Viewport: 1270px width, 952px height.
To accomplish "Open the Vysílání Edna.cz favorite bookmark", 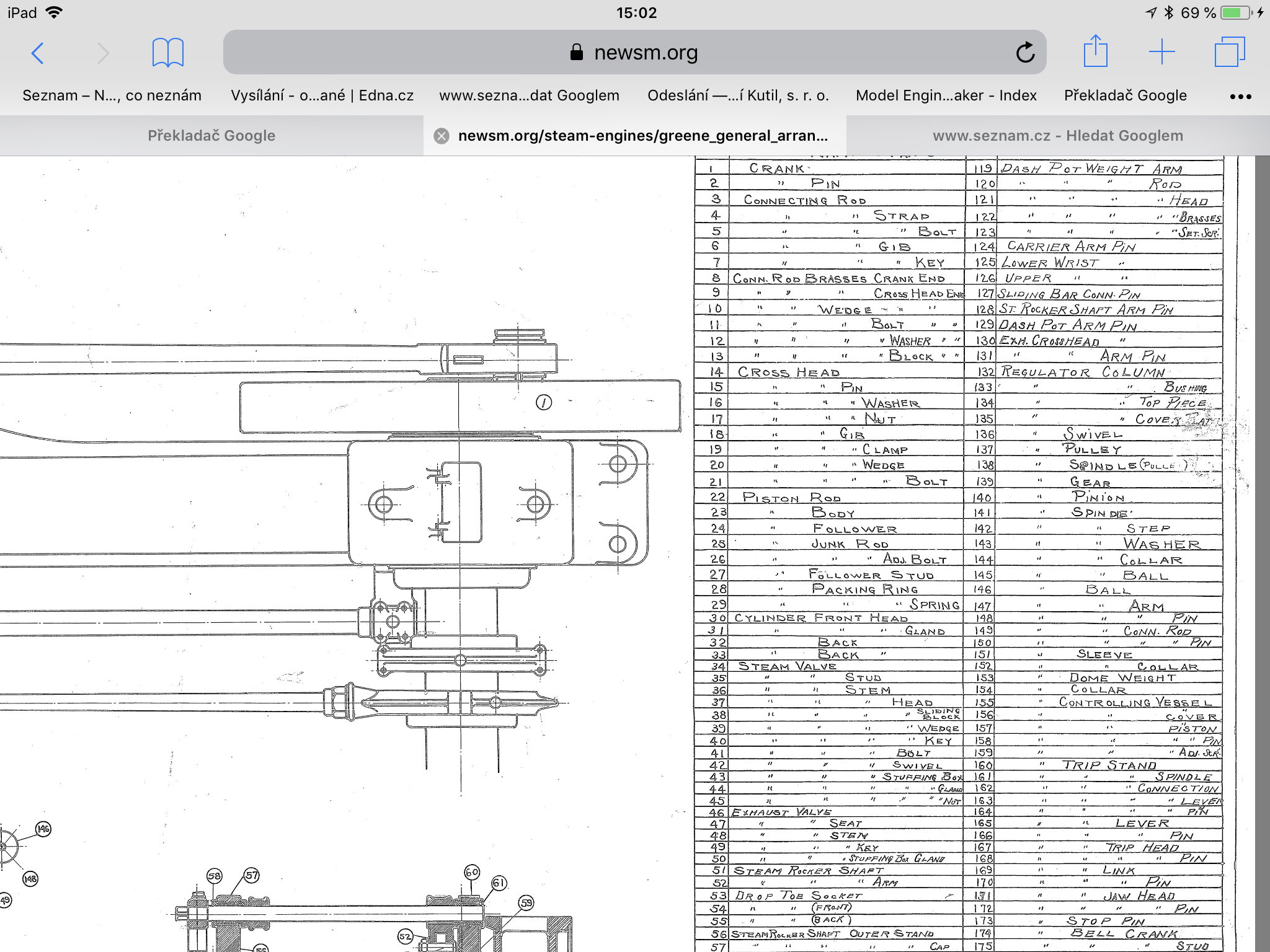I will click(322, 95).
